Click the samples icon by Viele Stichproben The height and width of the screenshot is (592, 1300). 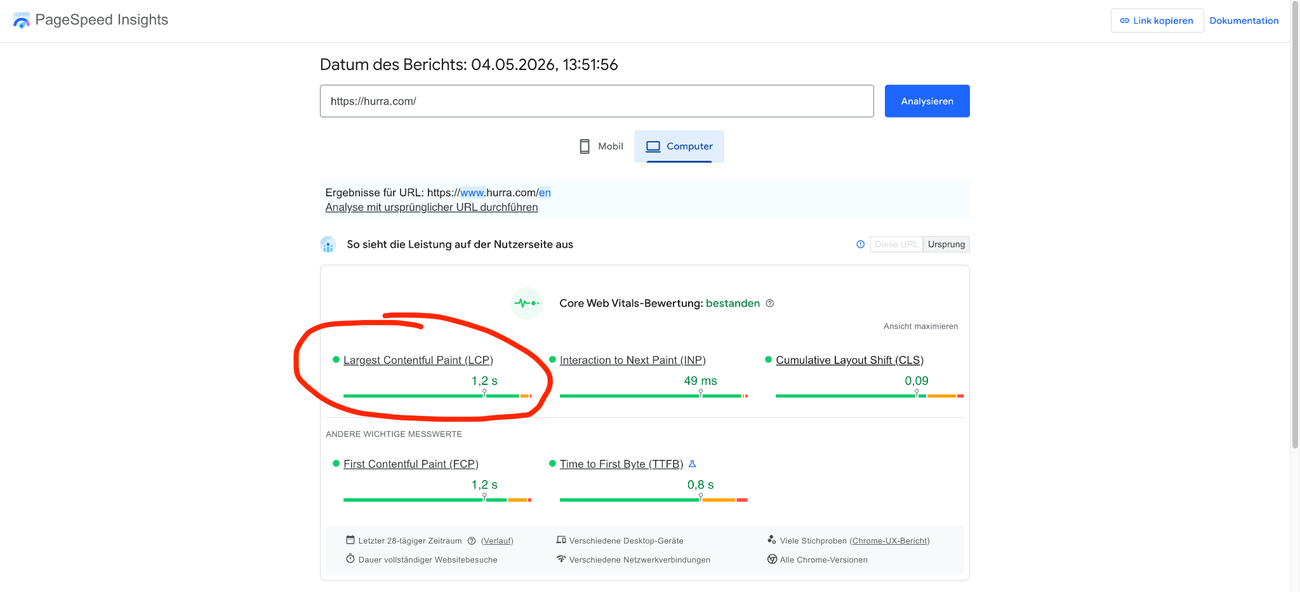pos(772,540)
